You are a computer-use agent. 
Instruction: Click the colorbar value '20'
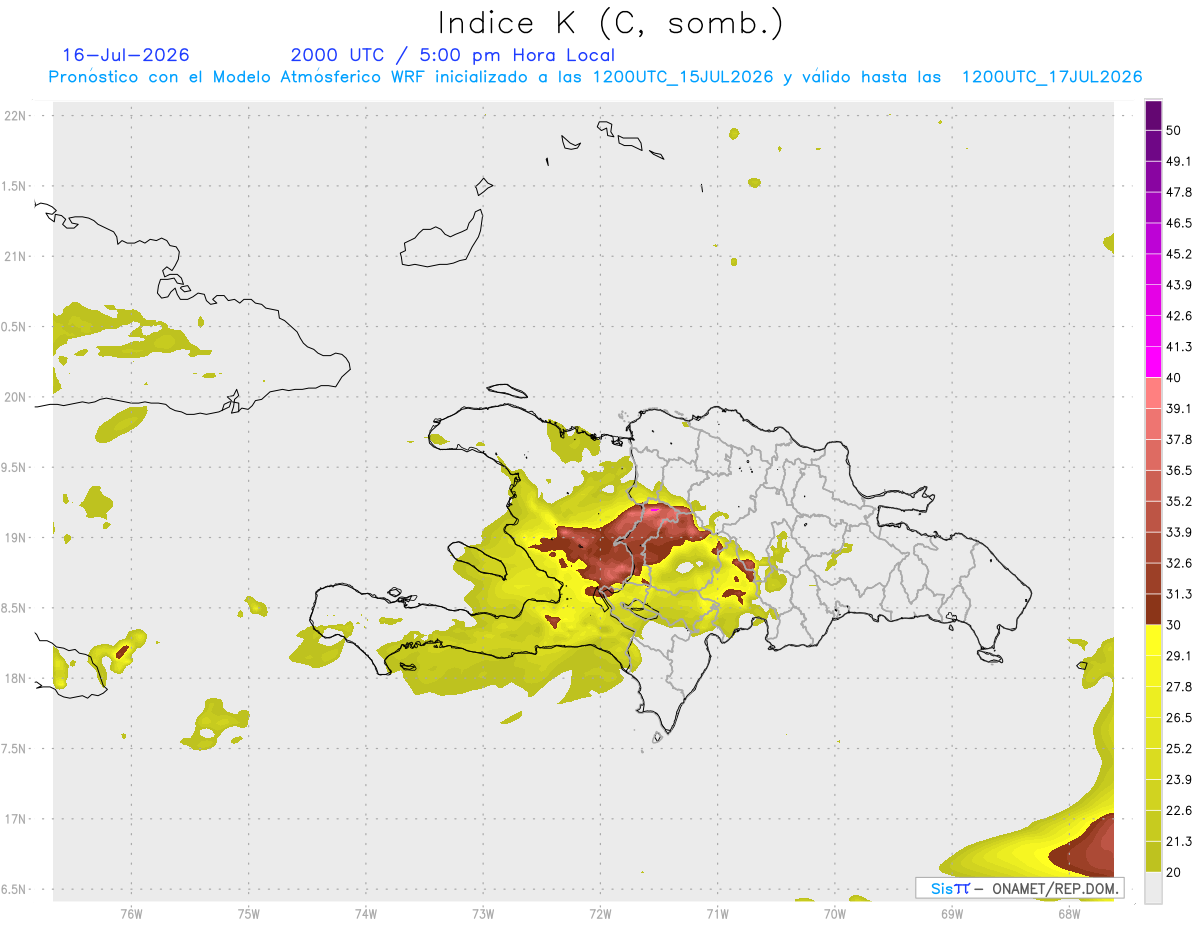[1174, 872]
